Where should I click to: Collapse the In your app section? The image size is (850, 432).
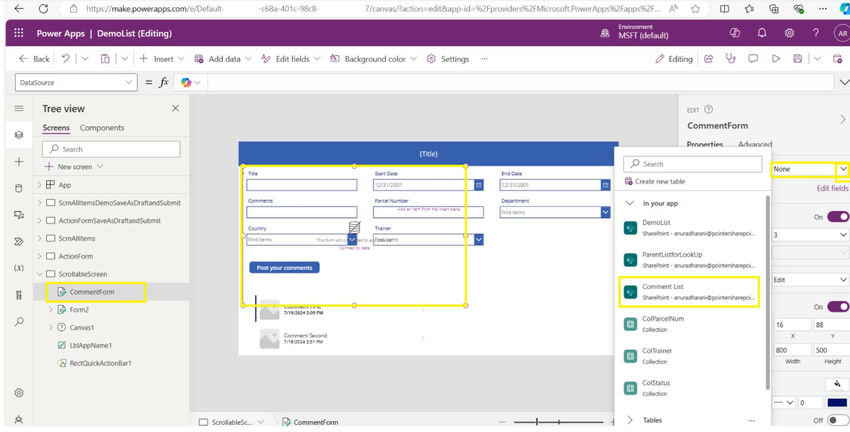point(630,203)
